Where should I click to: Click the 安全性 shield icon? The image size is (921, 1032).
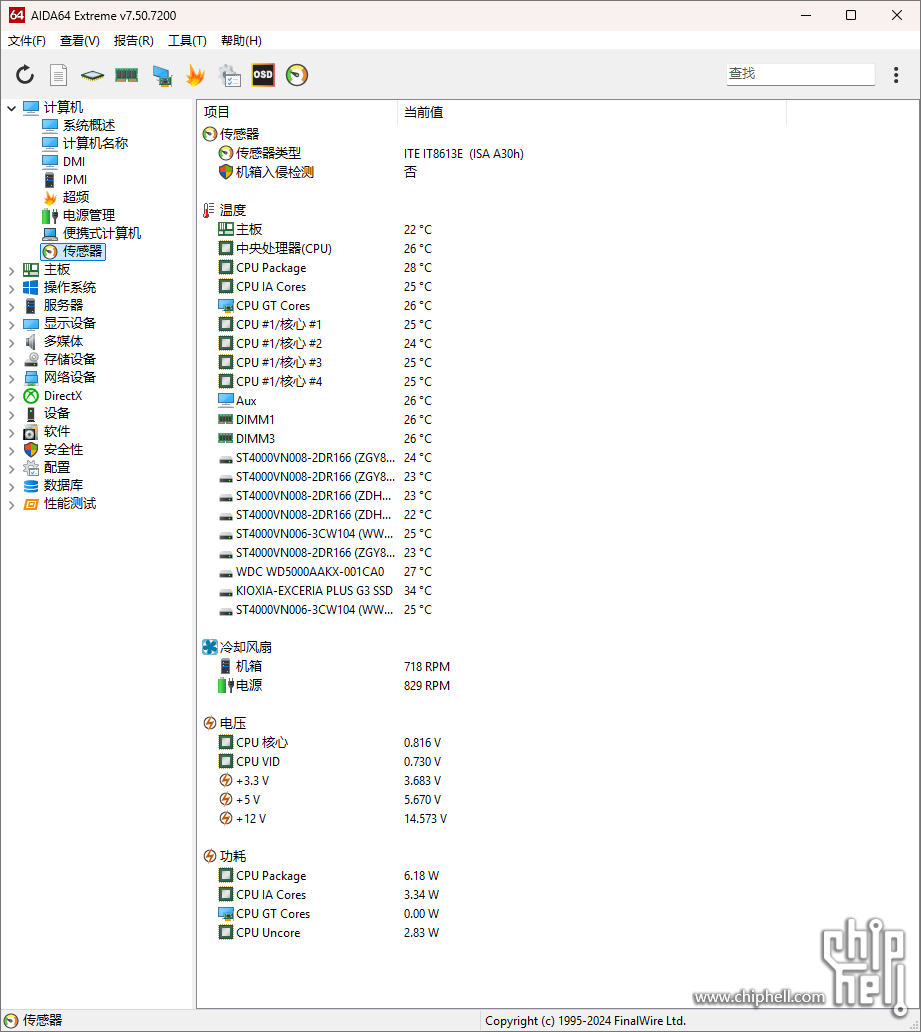30,450
